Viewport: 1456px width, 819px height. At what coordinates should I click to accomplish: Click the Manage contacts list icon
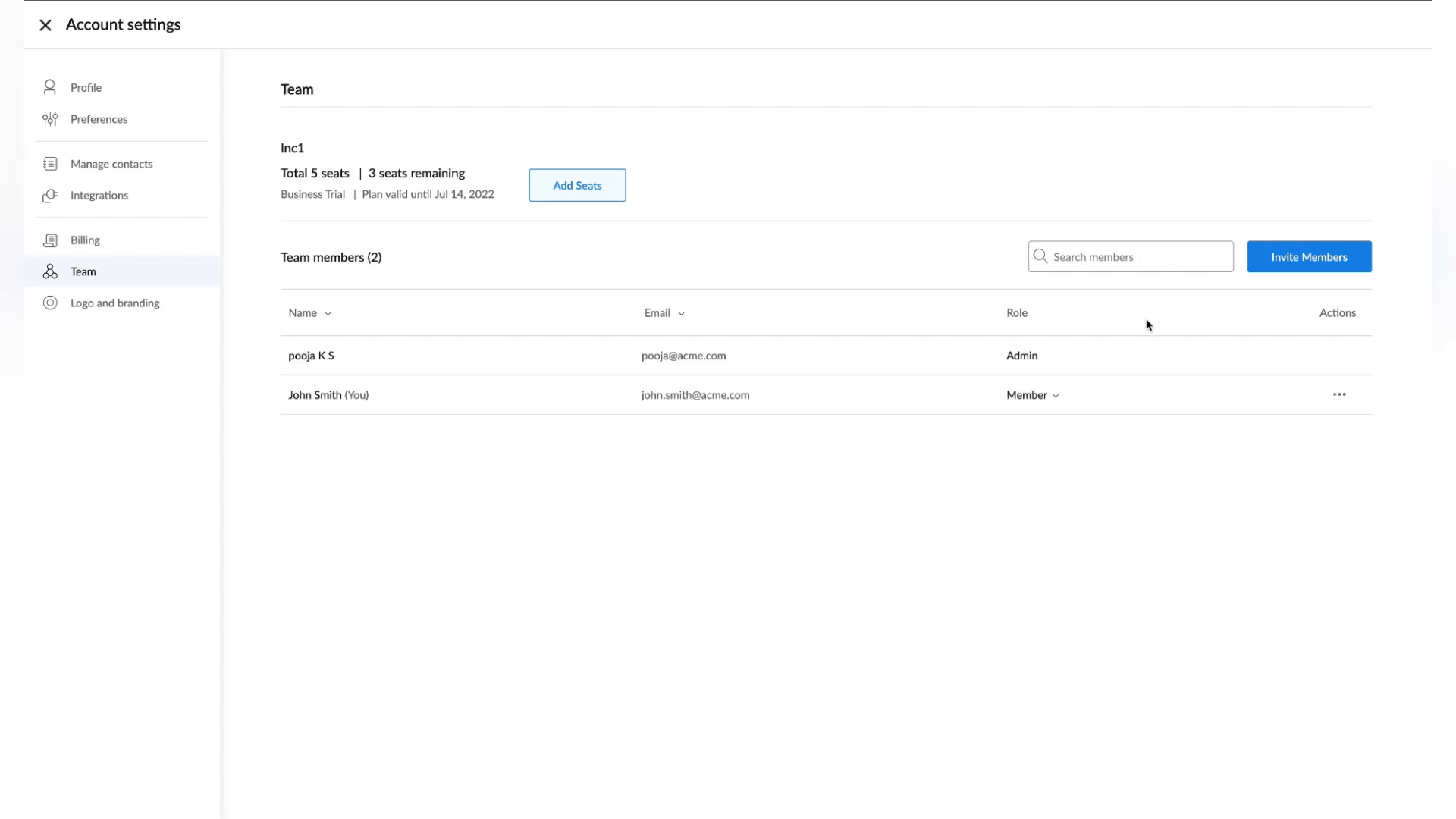[x=50, y=164]
